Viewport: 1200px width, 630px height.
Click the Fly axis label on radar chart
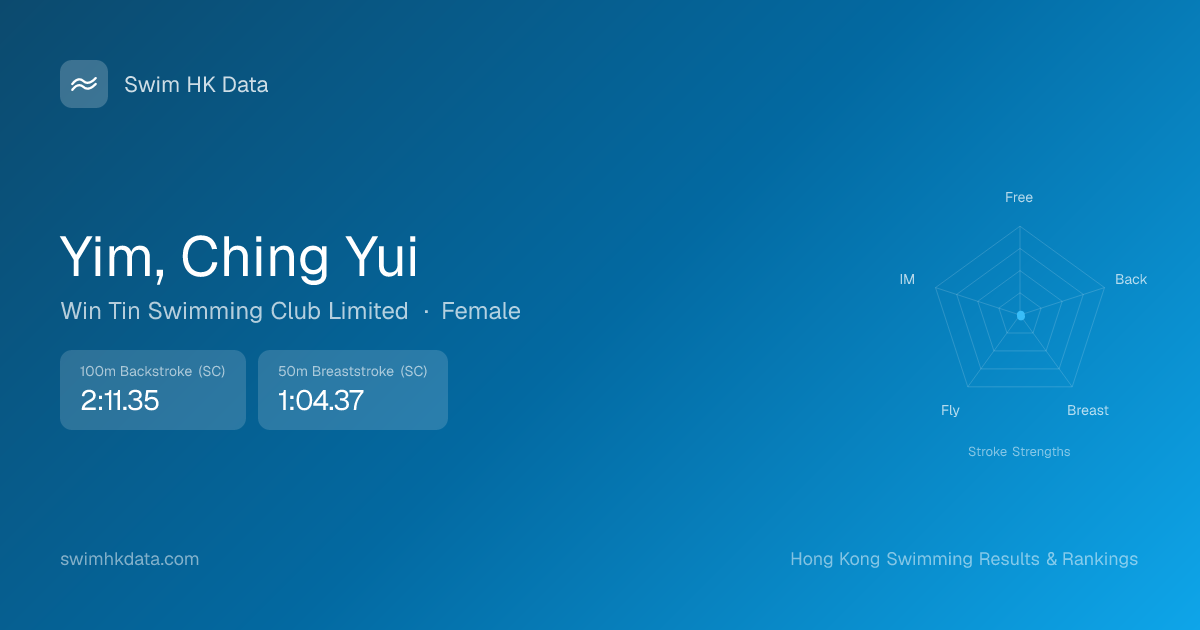tap(950, 410)
